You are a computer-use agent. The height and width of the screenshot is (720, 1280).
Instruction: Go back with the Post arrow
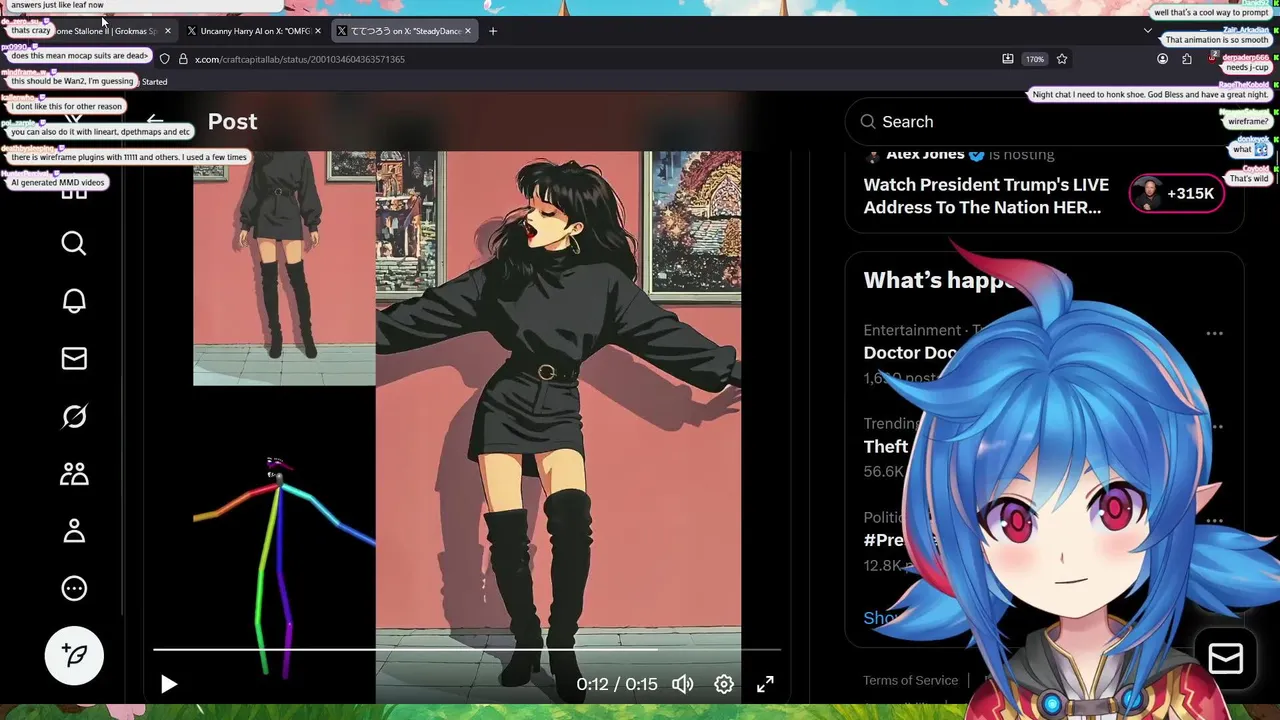pos(155,121)
